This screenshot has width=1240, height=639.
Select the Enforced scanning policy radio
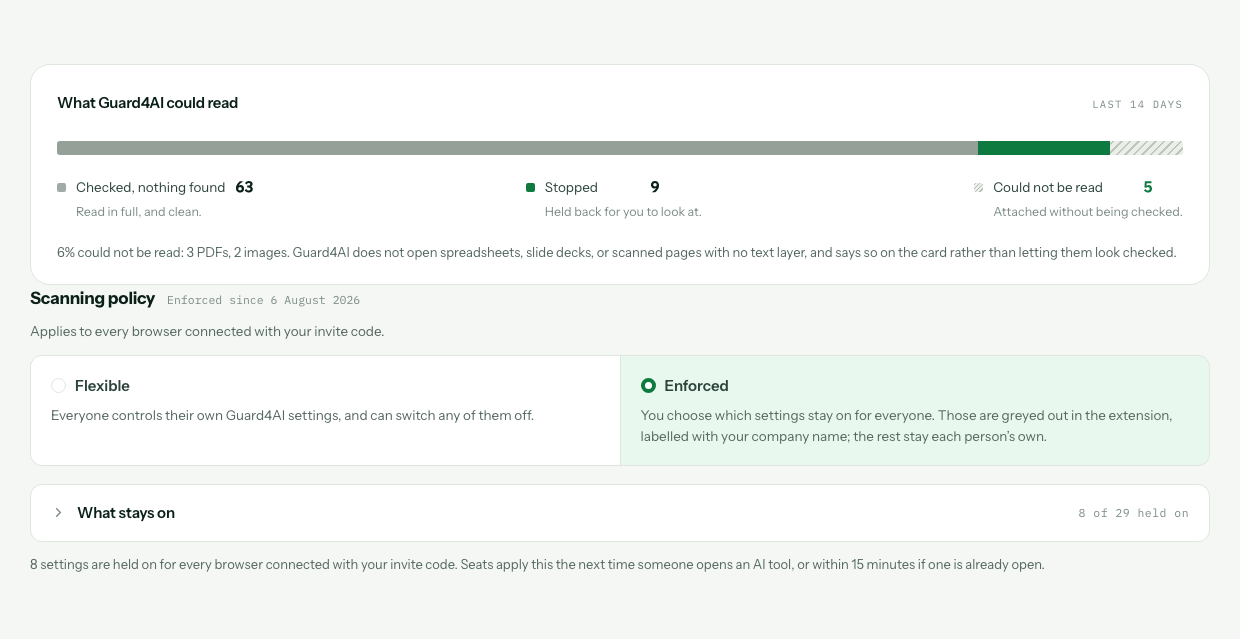click(x=648, y=386)
